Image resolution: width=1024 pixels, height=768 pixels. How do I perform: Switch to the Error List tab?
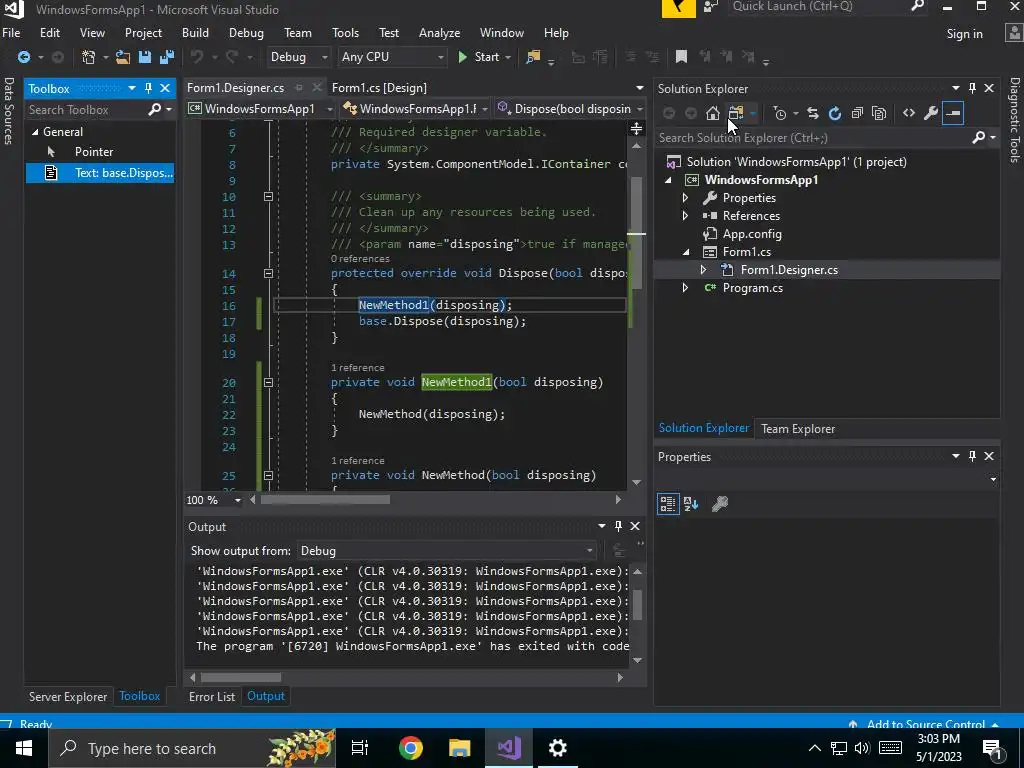click(212, 697)
